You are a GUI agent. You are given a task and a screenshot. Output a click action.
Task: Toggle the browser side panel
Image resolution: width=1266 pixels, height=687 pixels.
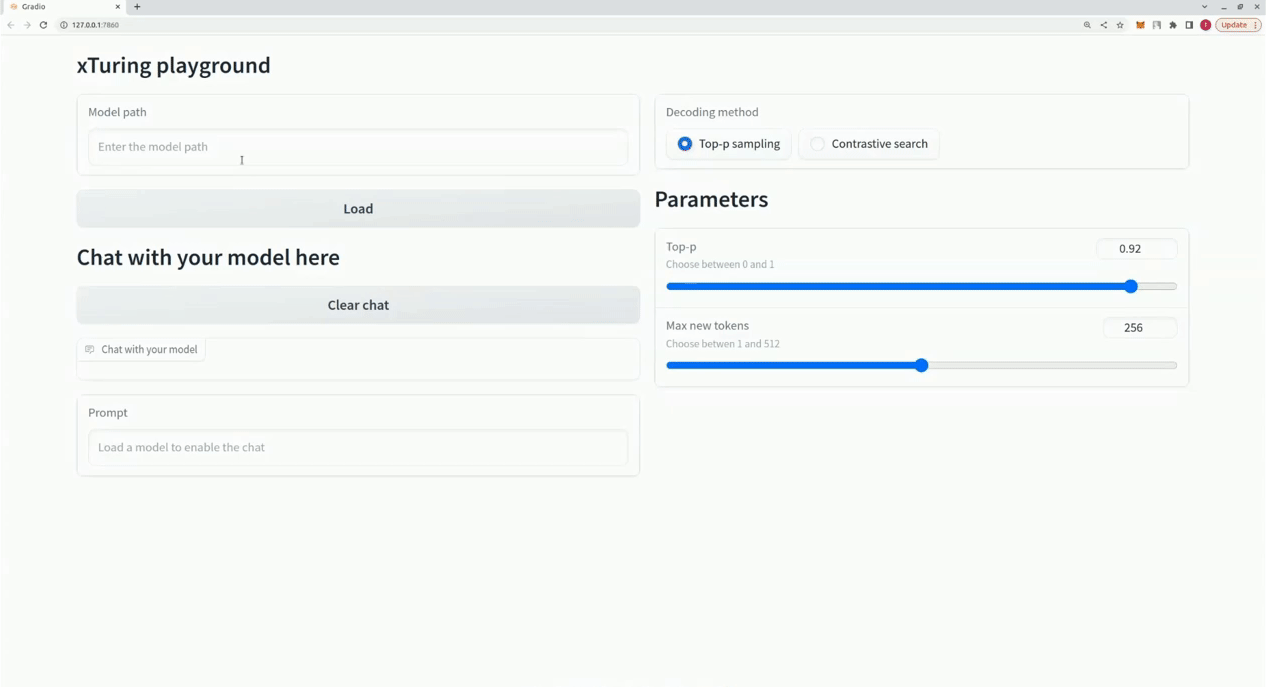click(1189, 25)
